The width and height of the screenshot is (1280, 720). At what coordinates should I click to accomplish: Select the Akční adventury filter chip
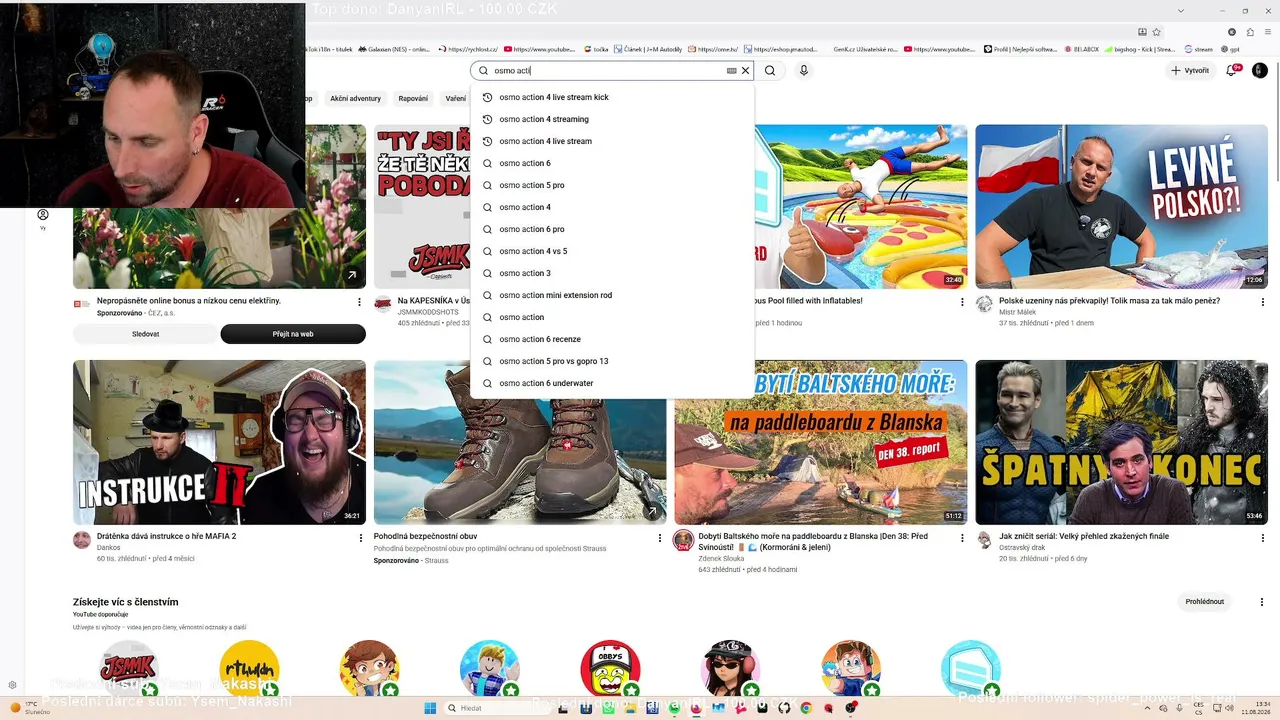(x=356, y=99)
